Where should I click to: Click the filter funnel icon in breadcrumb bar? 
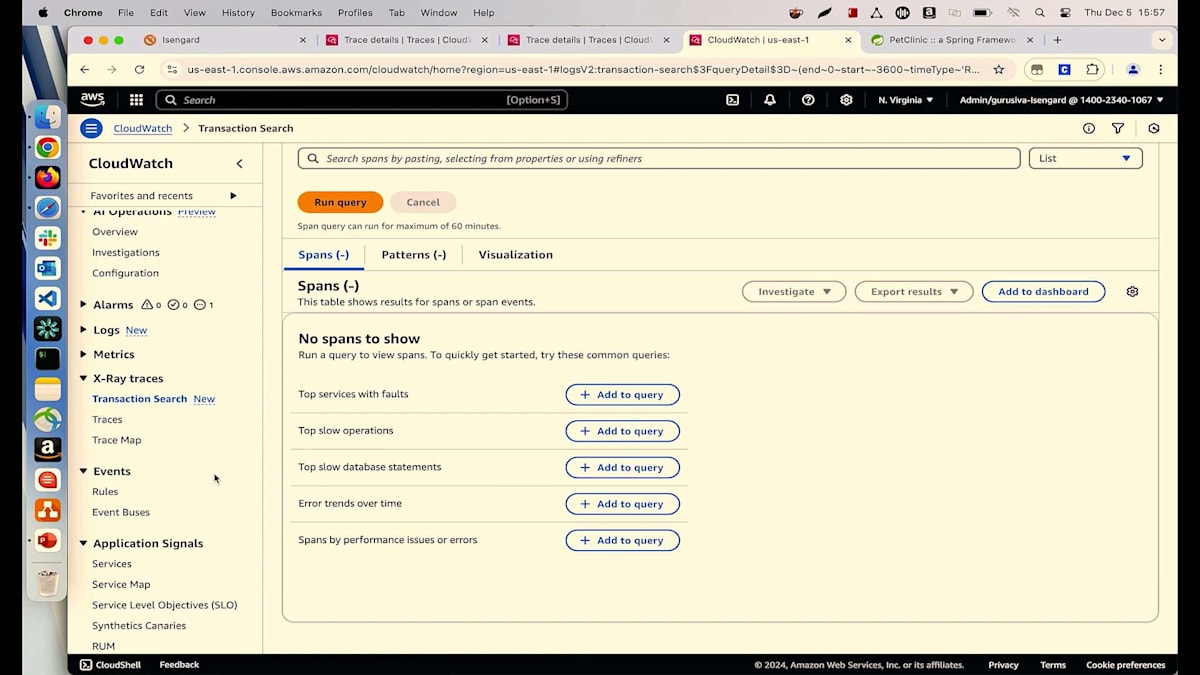tap(1118, 128)
